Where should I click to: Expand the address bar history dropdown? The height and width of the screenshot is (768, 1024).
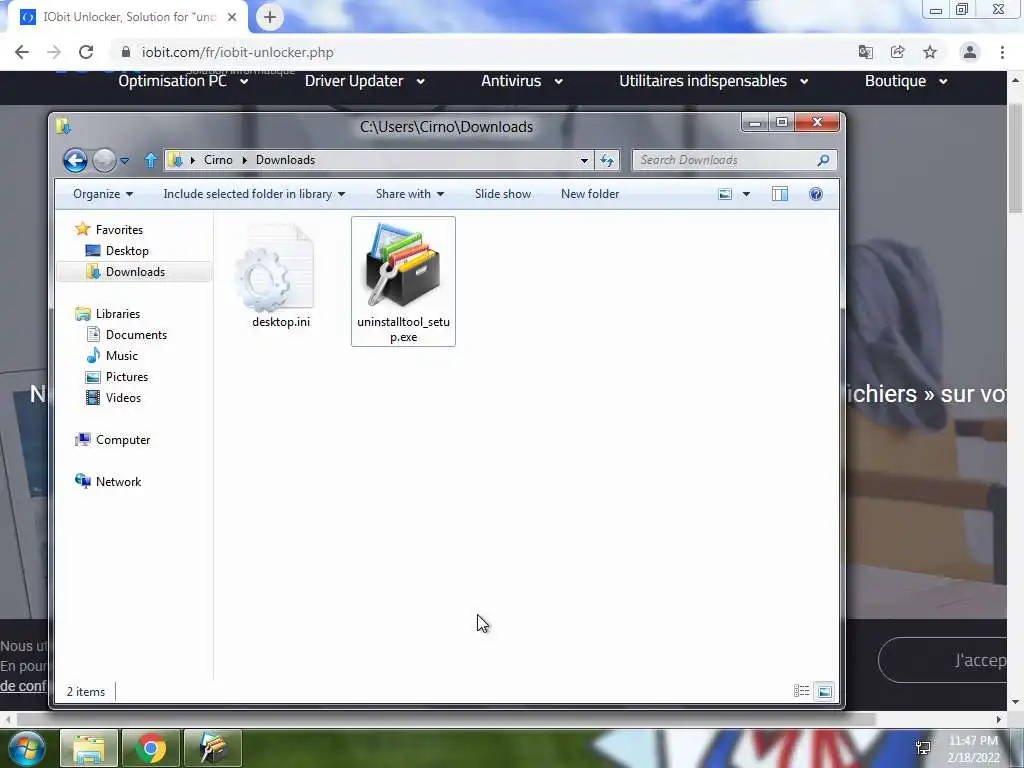584,160
